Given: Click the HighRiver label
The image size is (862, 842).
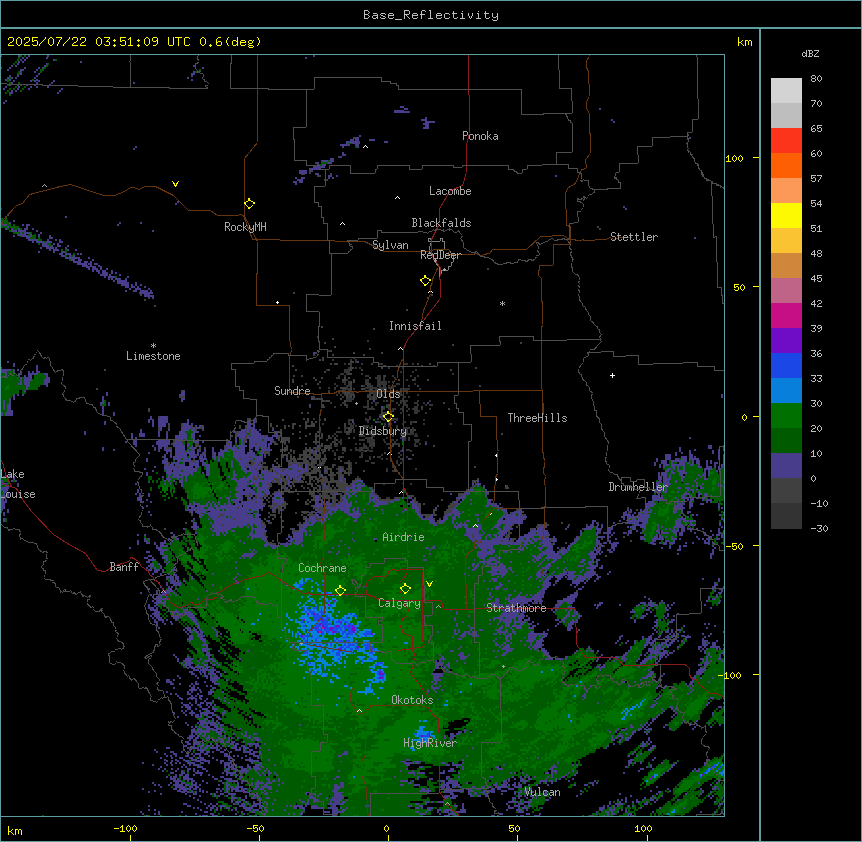Looking at the screenshot, I should (430, 743).
